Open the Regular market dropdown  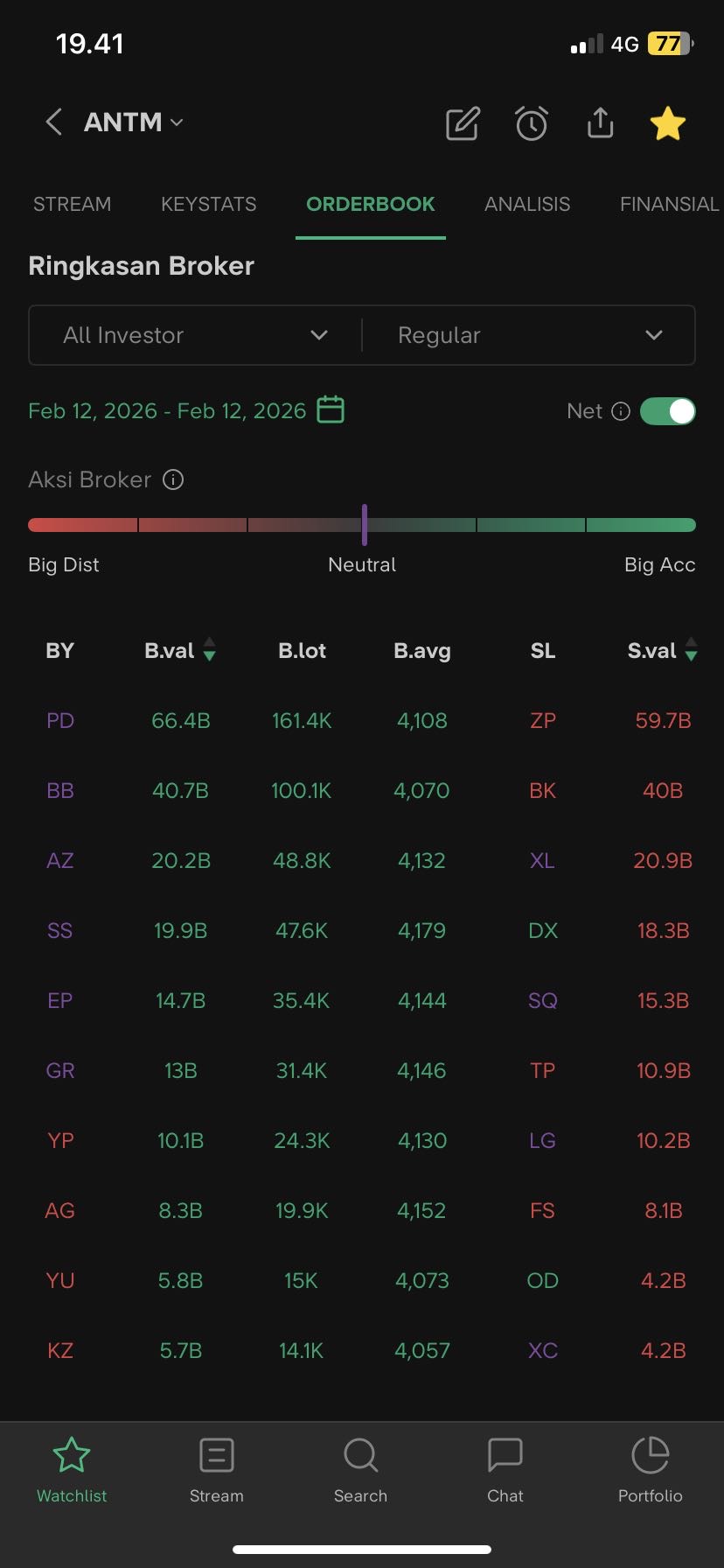point(529,335)
